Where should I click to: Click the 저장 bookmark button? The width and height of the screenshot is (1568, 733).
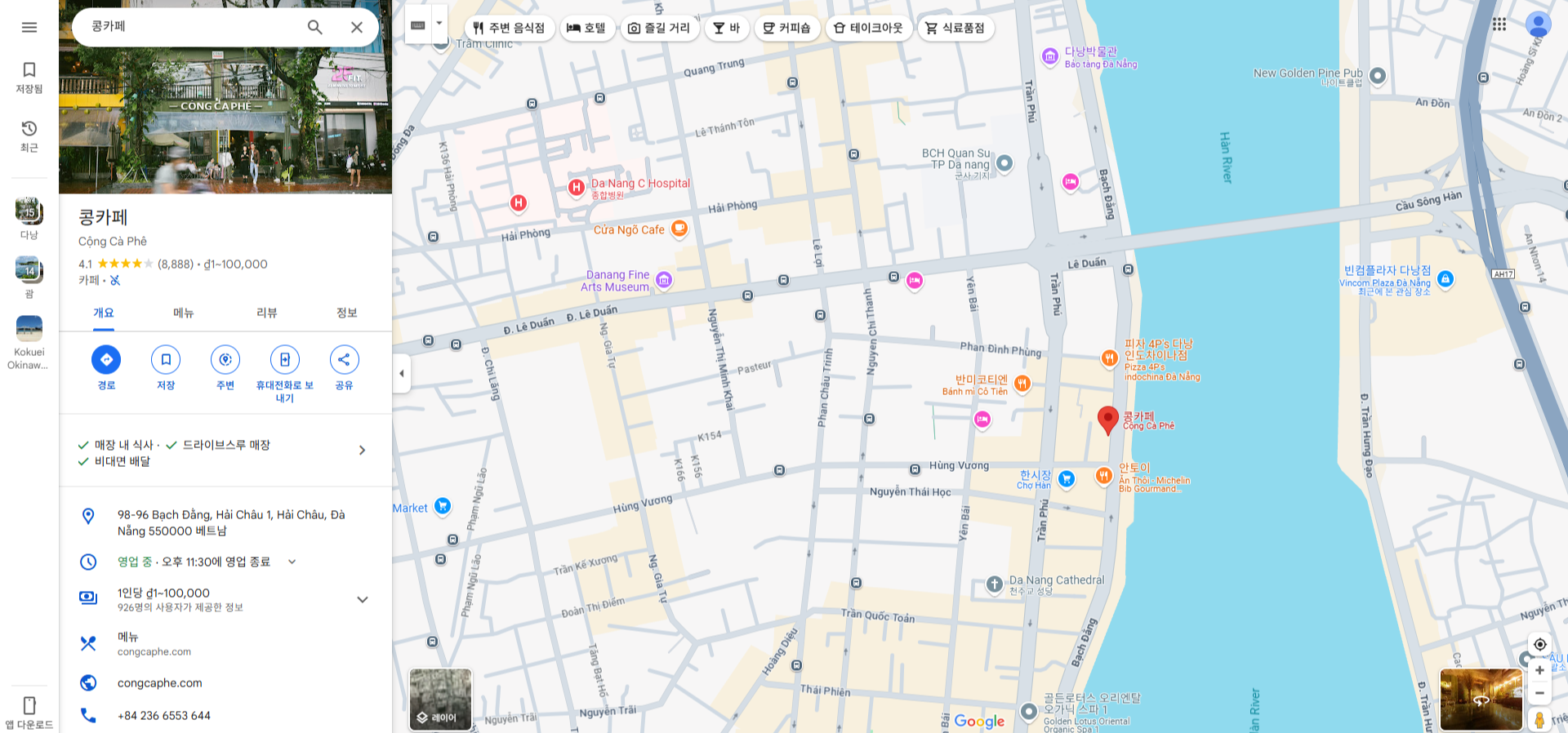coord(166,360)
